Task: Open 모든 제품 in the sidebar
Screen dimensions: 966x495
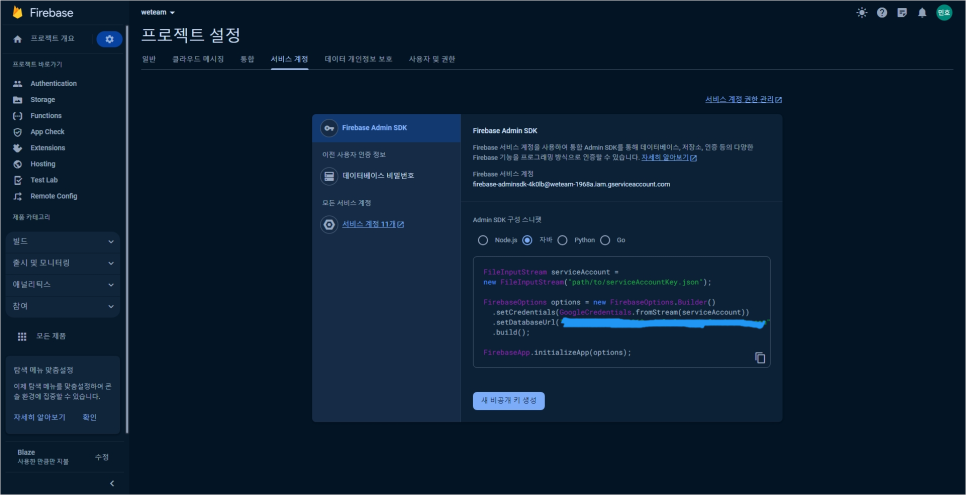Action: [x=51, y=337]
